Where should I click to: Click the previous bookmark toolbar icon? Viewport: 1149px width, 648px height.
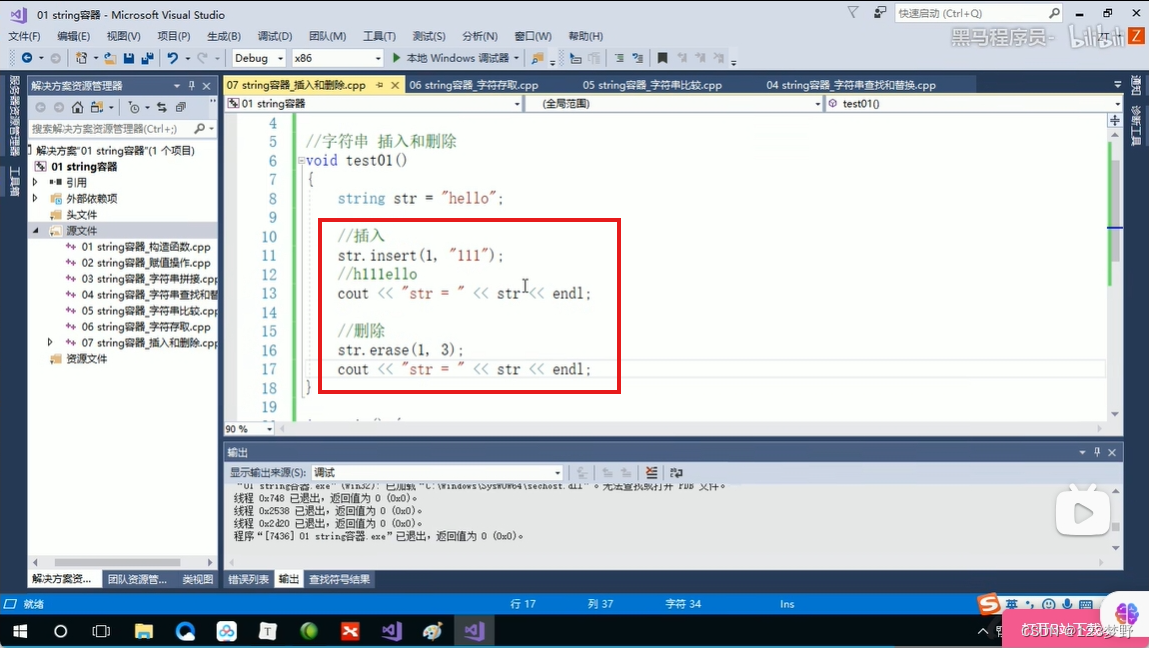(x=682, y=58)
